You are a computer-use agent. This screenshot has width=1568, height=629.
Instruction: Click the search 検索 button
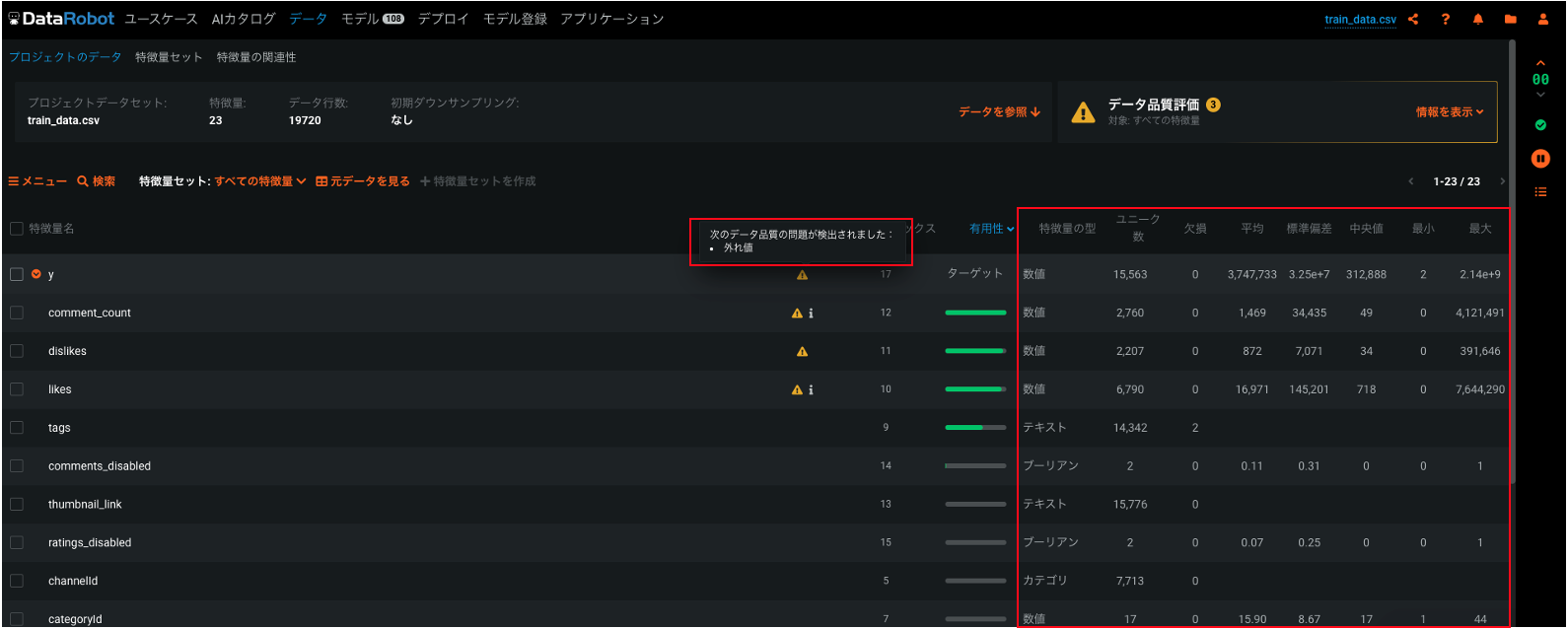click(97, 181)
